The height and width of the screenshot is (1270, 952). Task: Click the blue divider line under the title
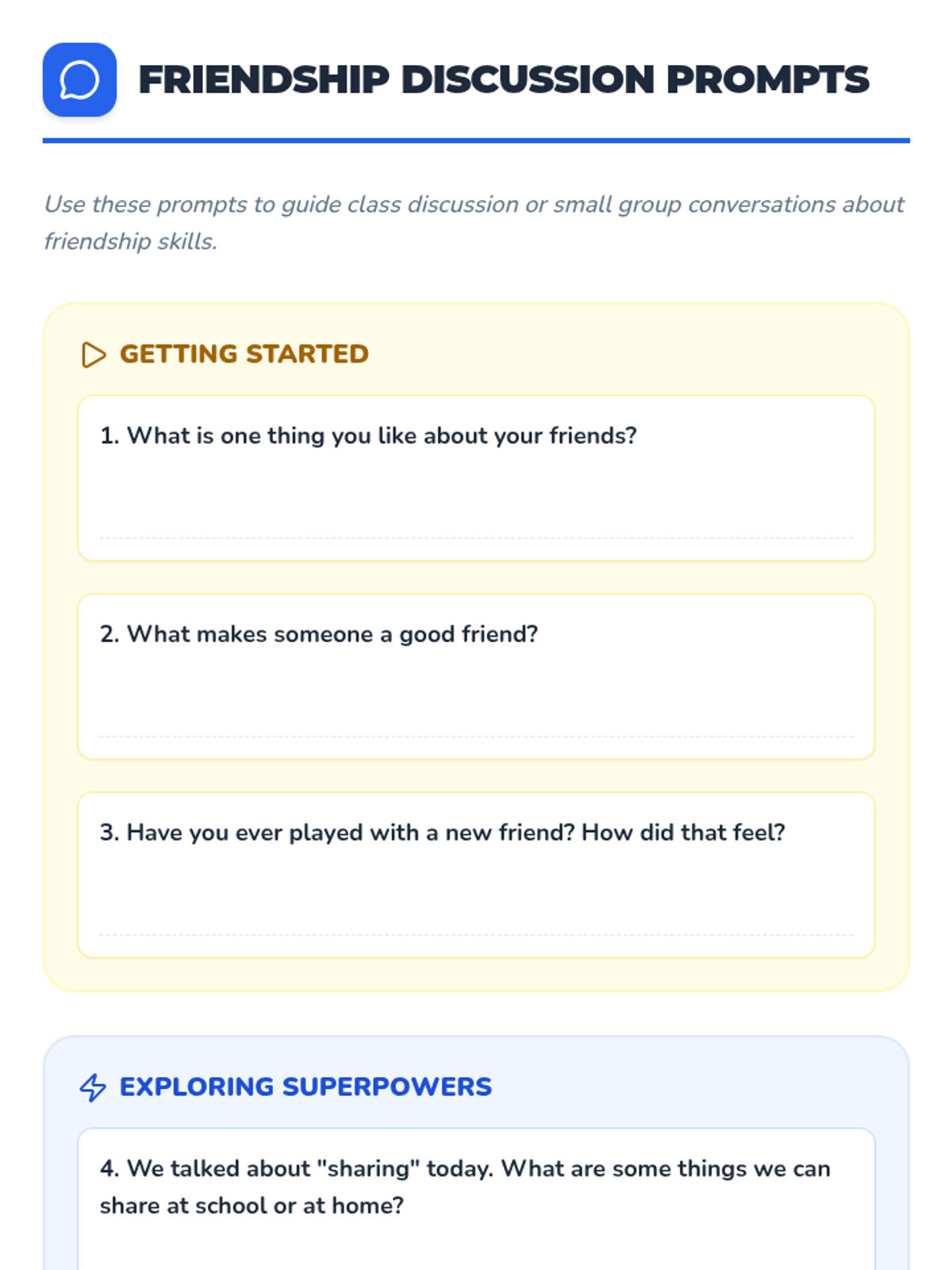[x=476, y=140]
